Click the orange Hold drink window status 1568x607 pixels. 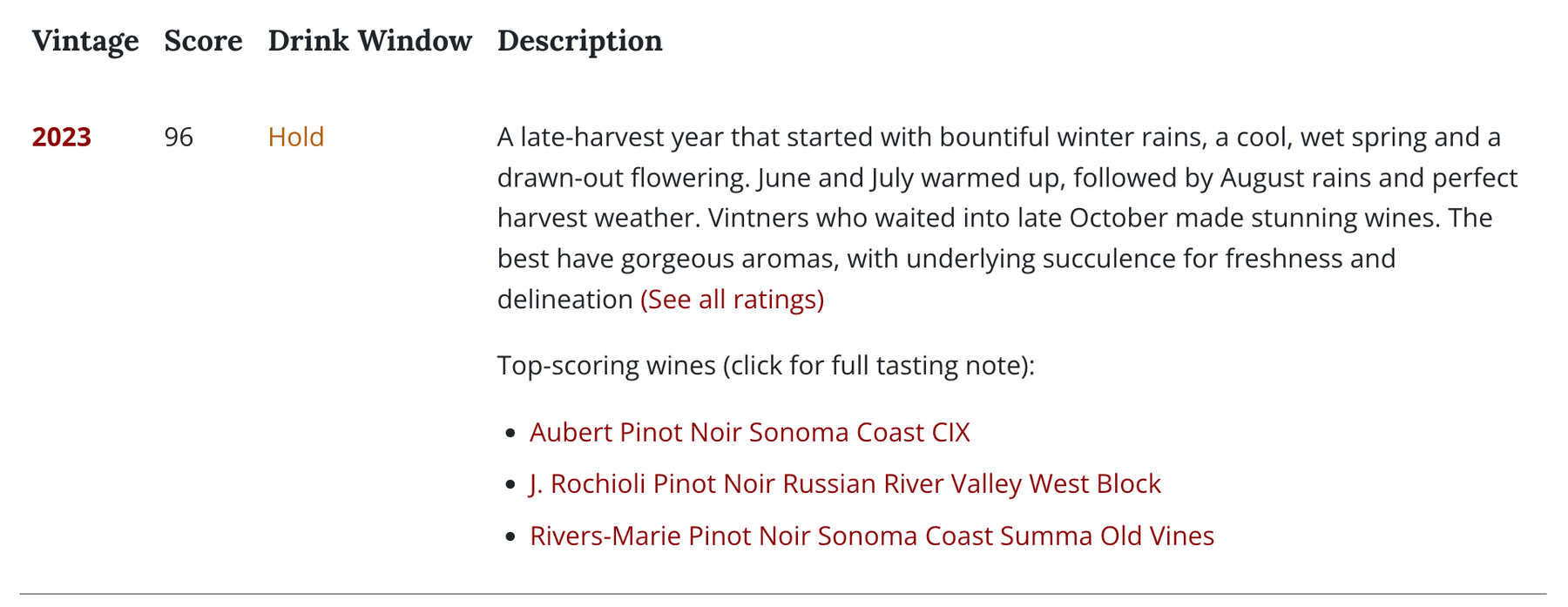(x=295, y=137)
